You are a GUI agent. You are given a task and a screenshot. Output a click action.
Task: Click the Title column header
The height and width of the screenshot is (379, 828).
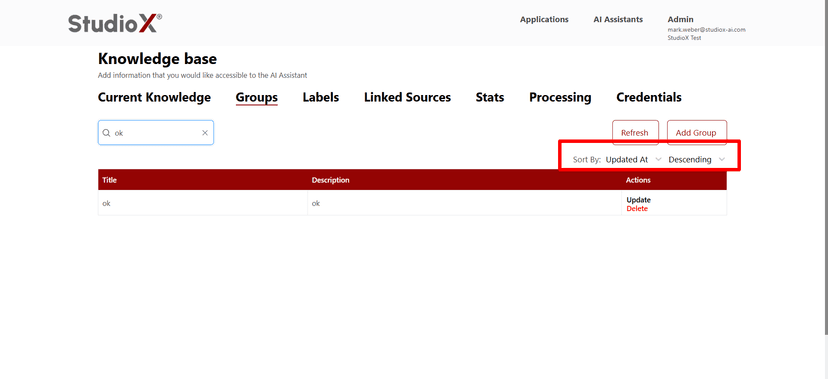(203, 180)
